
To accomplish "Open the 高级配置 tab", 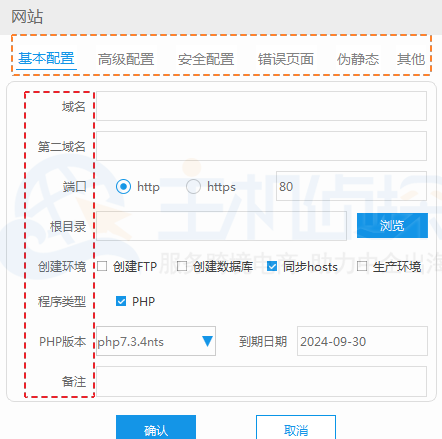I will (x=126, y=59).
